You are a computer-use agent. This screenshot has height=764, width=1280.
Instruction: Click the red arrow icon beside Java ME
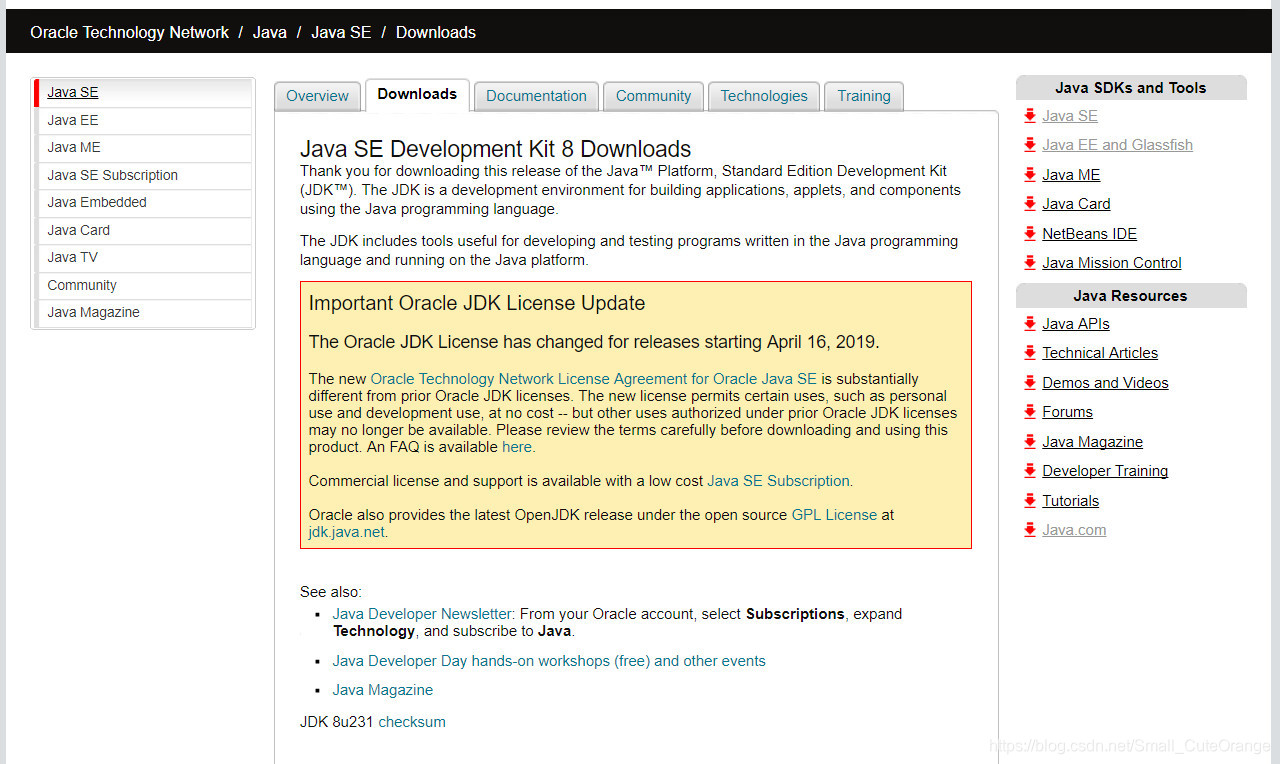[x=1030, y=175]
